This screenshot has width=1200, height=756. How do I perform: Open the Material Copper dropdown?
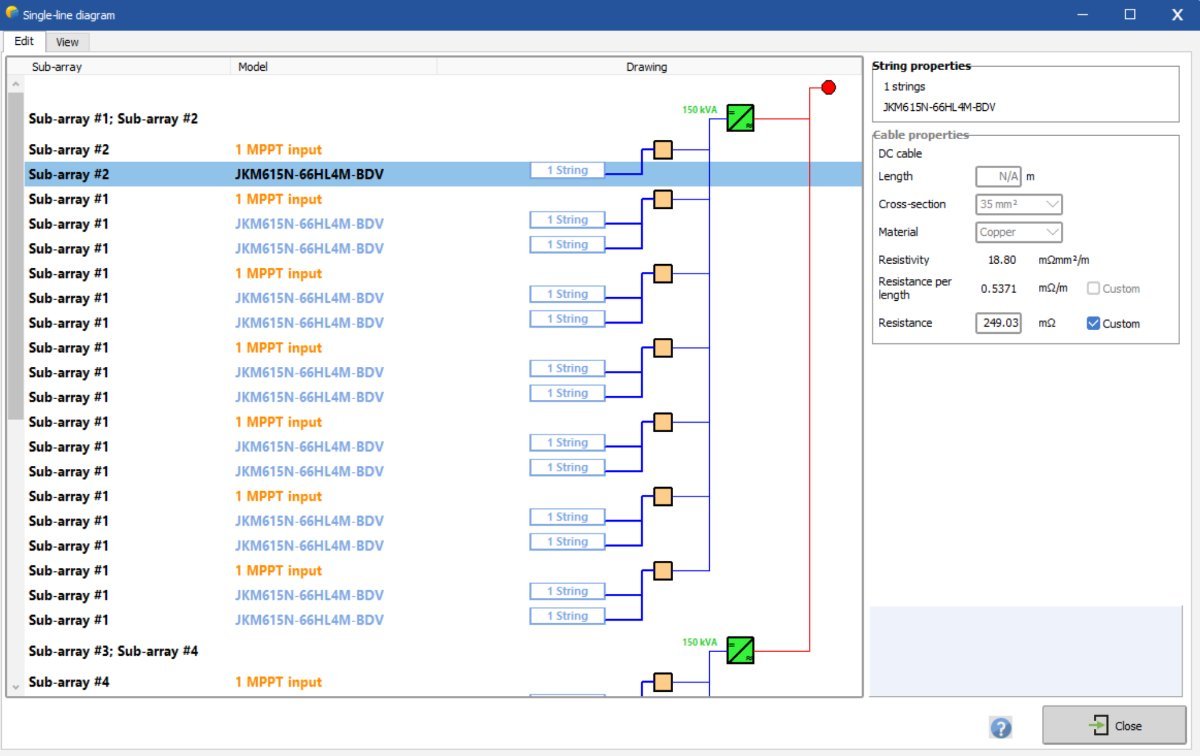[x=1019, y=232]
